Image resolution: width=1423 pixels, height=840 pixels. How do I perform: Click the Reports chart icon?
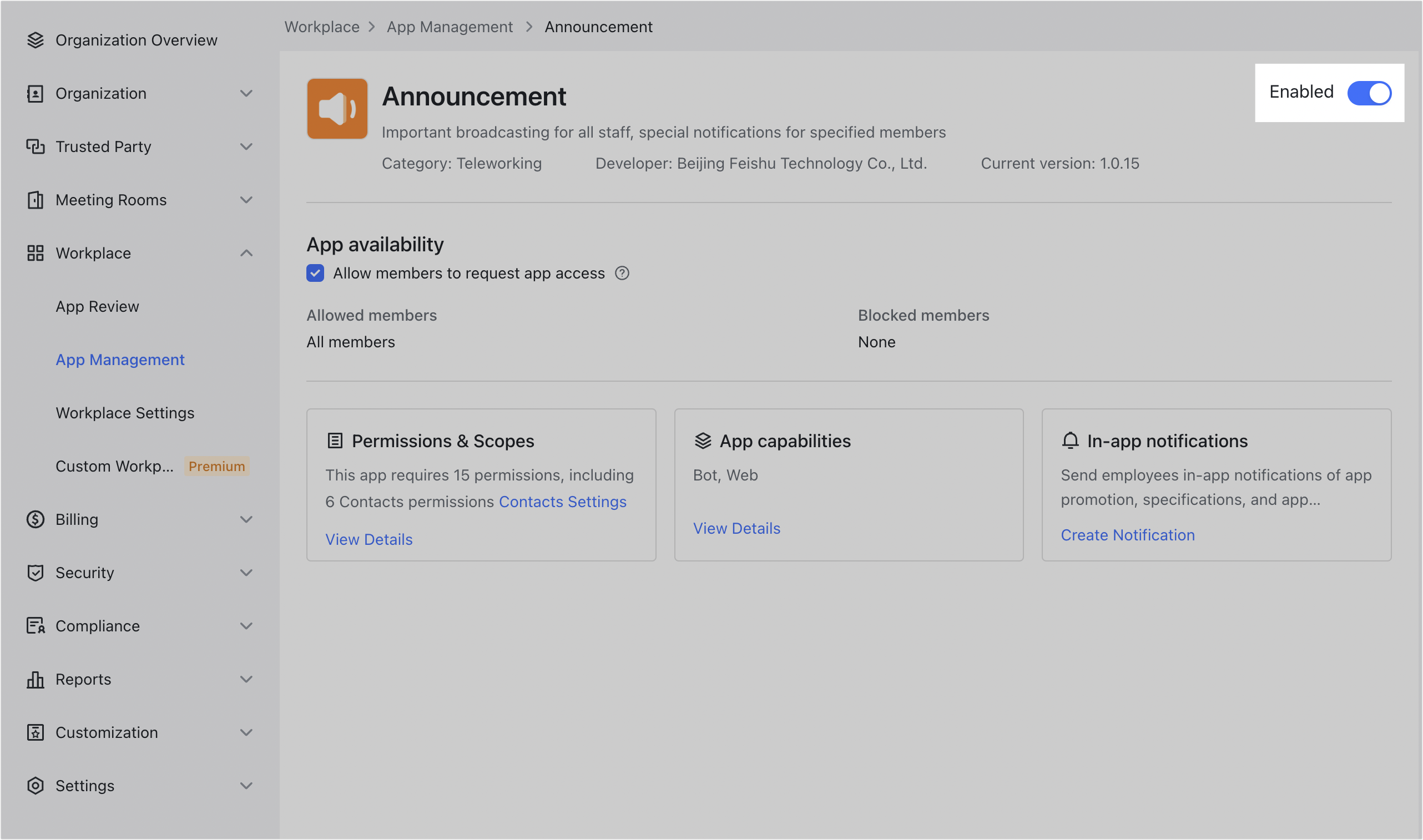tap(35, 679)
